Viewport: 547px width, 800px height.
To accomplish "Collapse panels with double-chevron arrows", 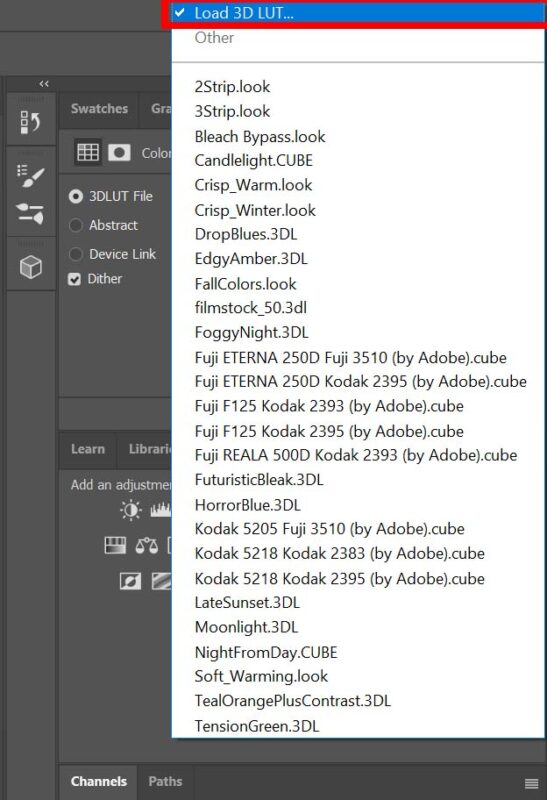I will (44, 84).
